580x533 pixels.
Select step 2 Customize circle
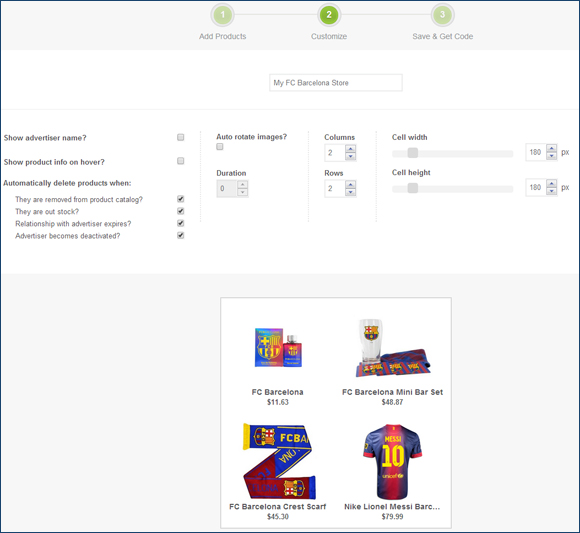click(329, 15)
